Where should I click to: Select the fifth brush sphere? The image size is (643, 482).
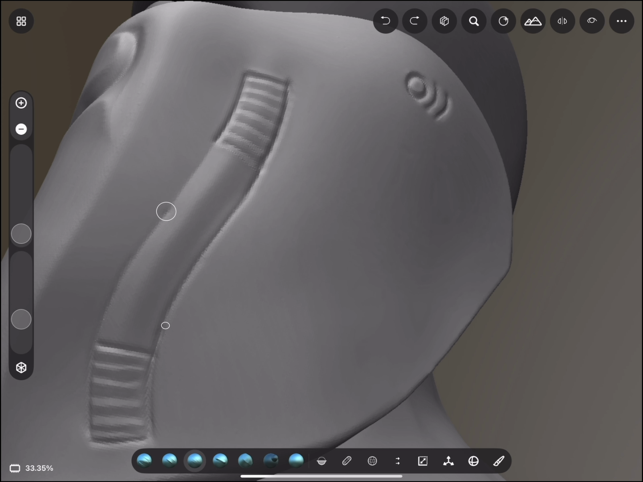click(x=246, y=461)
